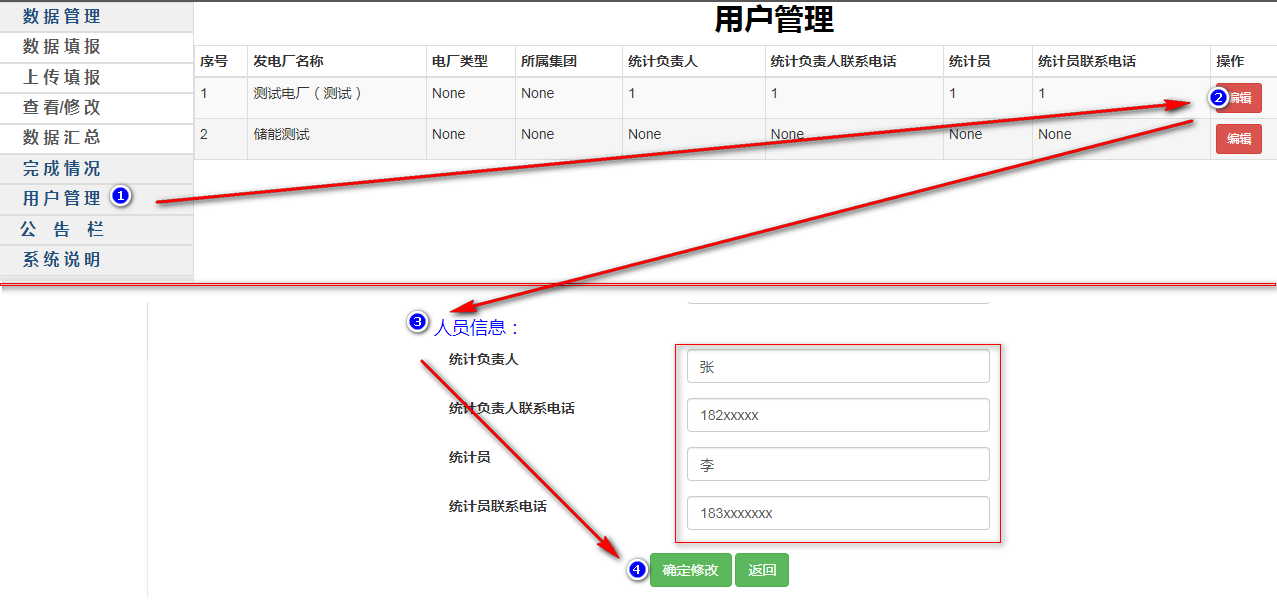The image size is (1277, 608).
Task: Open the 测试电厂（测试） plant link
Action: pos(308,93)
